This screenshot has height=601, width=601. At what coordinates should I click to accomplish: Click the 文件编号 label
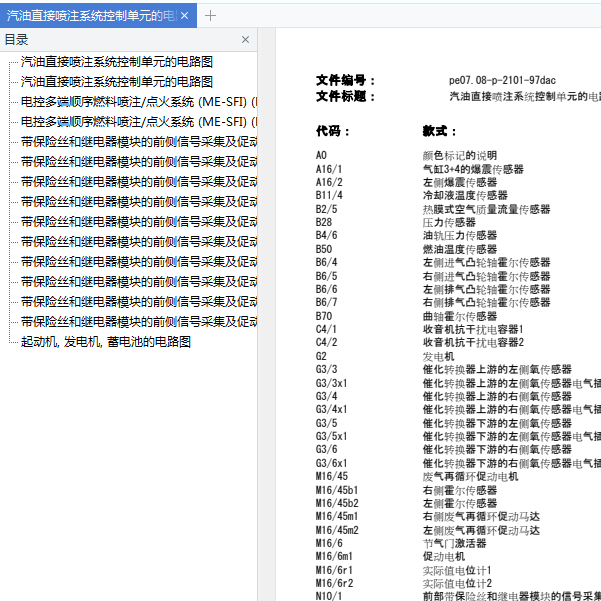(x=345, y=80)
